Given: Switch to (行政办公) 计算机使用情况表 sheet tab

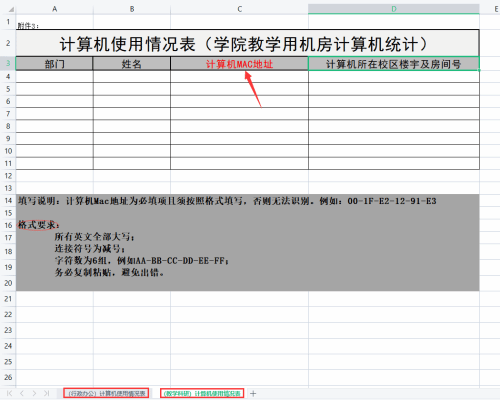Looking at the screenshot, I should (x=106, y=393).
